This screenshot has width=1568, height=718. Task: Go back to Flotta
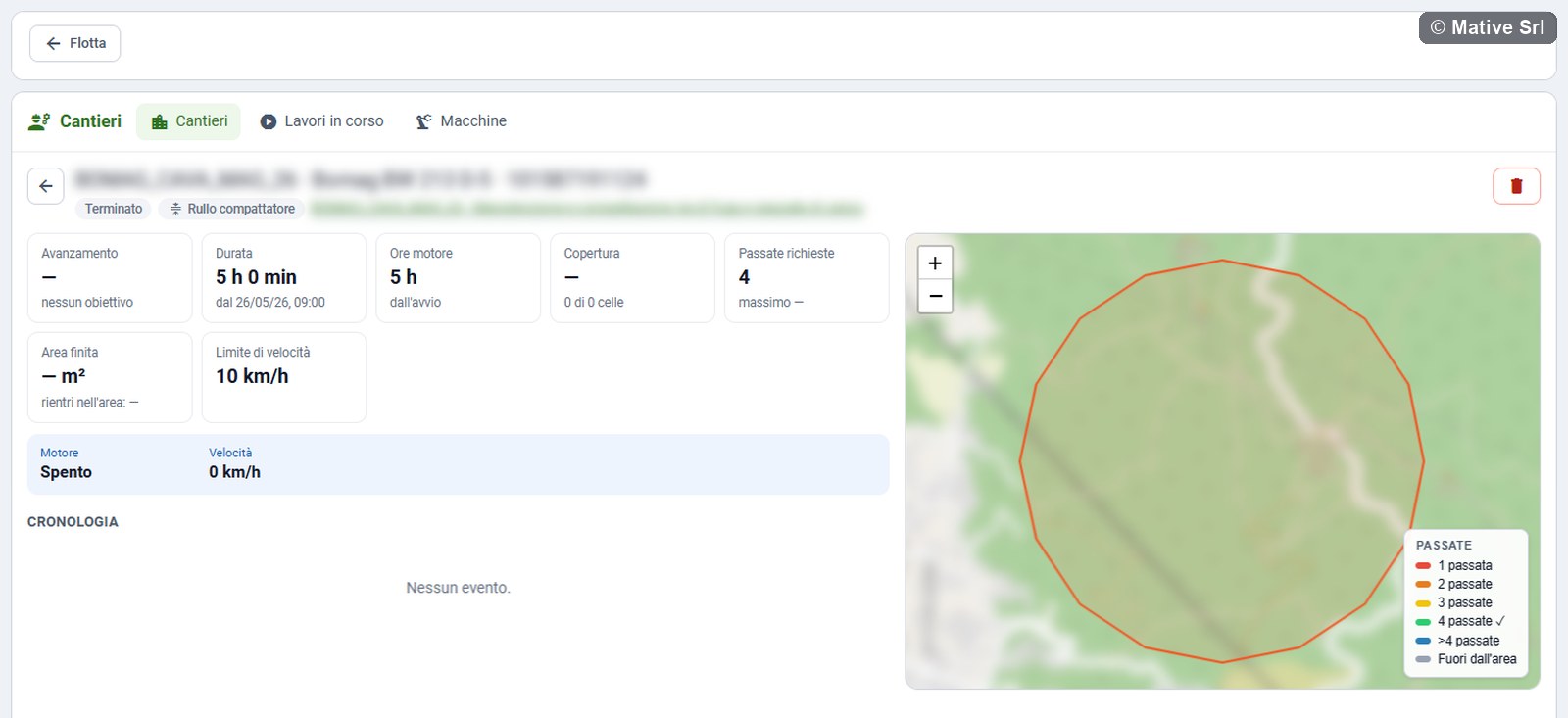(x=75, y=43)
